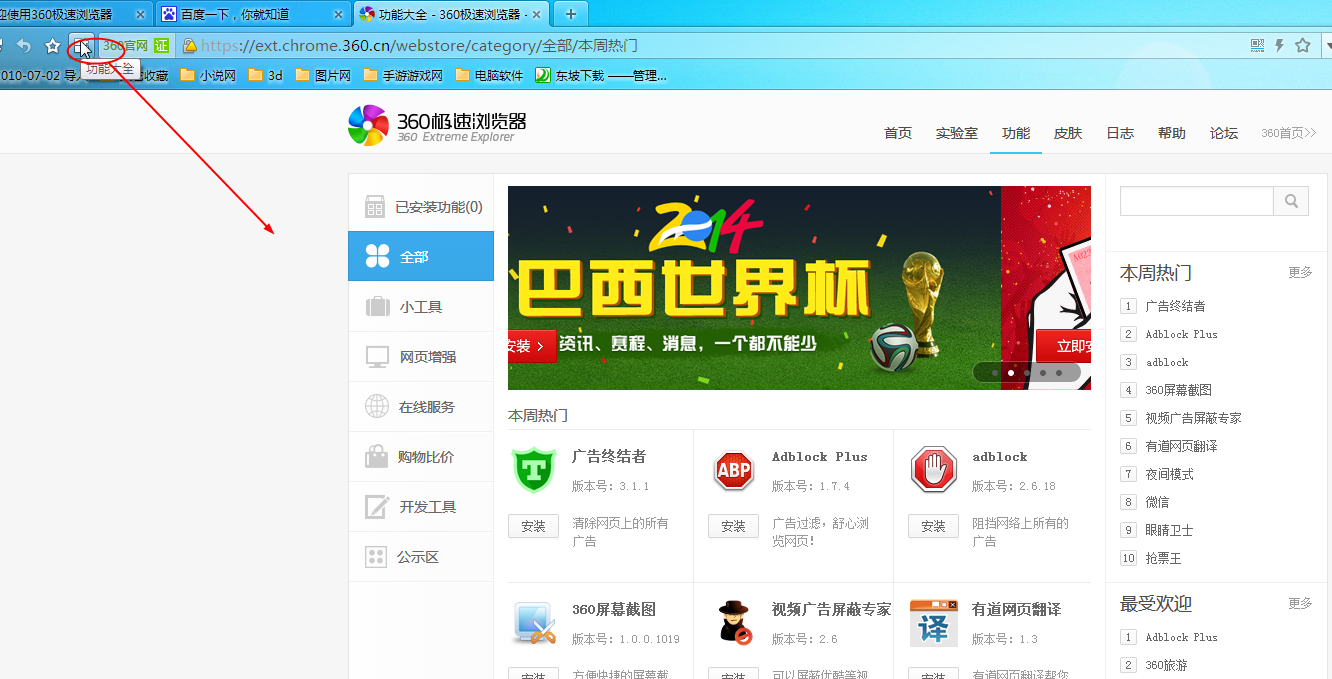
Task: Open a new tab with plus button
Action: coord(571,14)
